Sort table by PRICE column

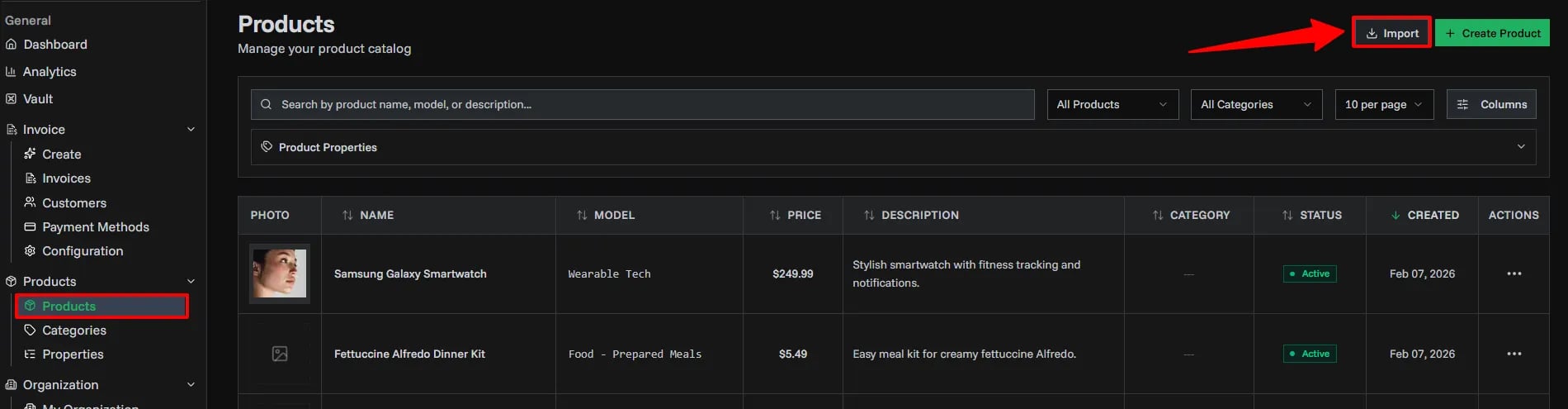[x=795, y=215]
